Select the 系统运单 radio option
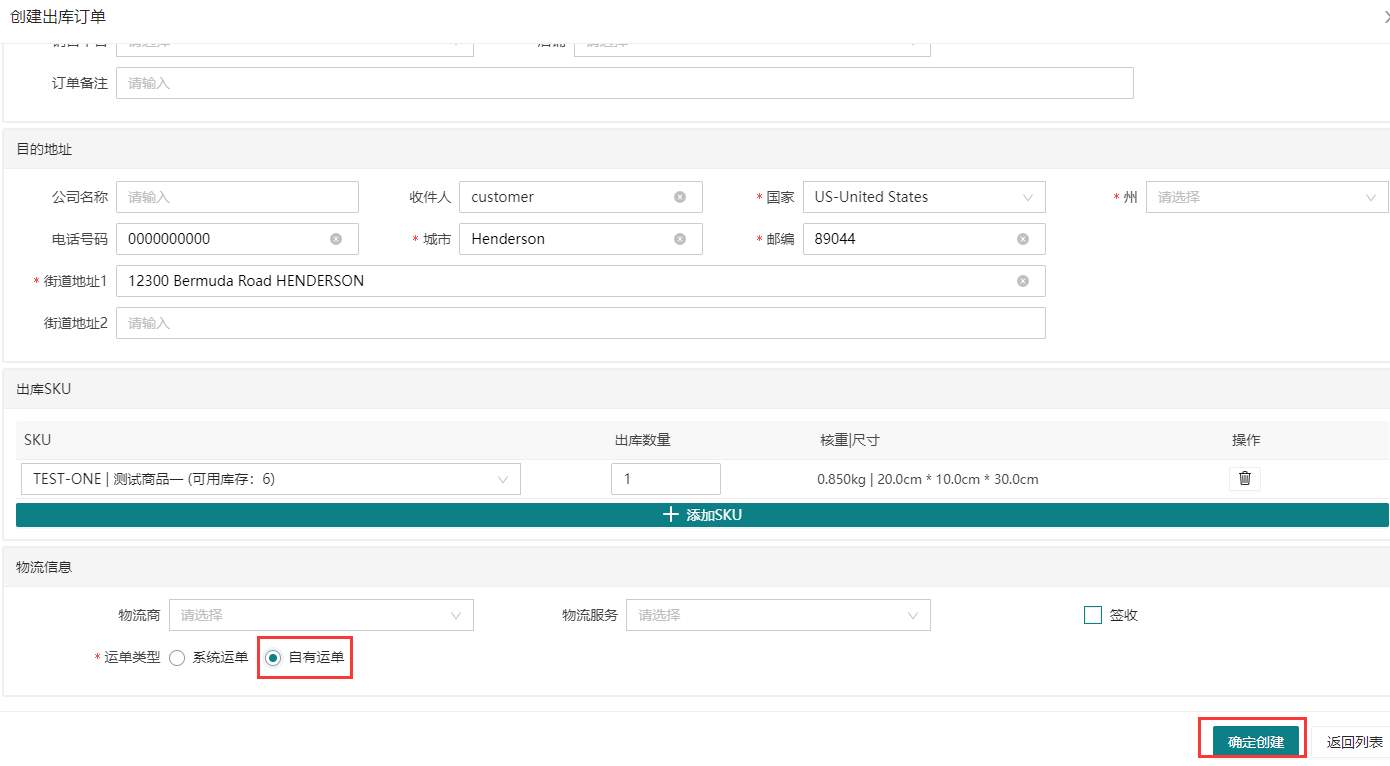 tap(177, 657)
